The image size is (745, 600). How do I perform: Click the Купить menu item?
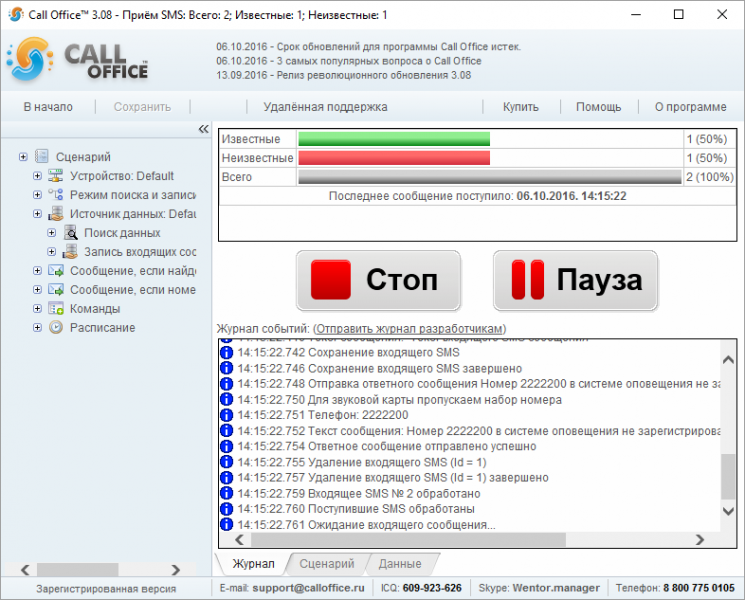pos(521,107)
